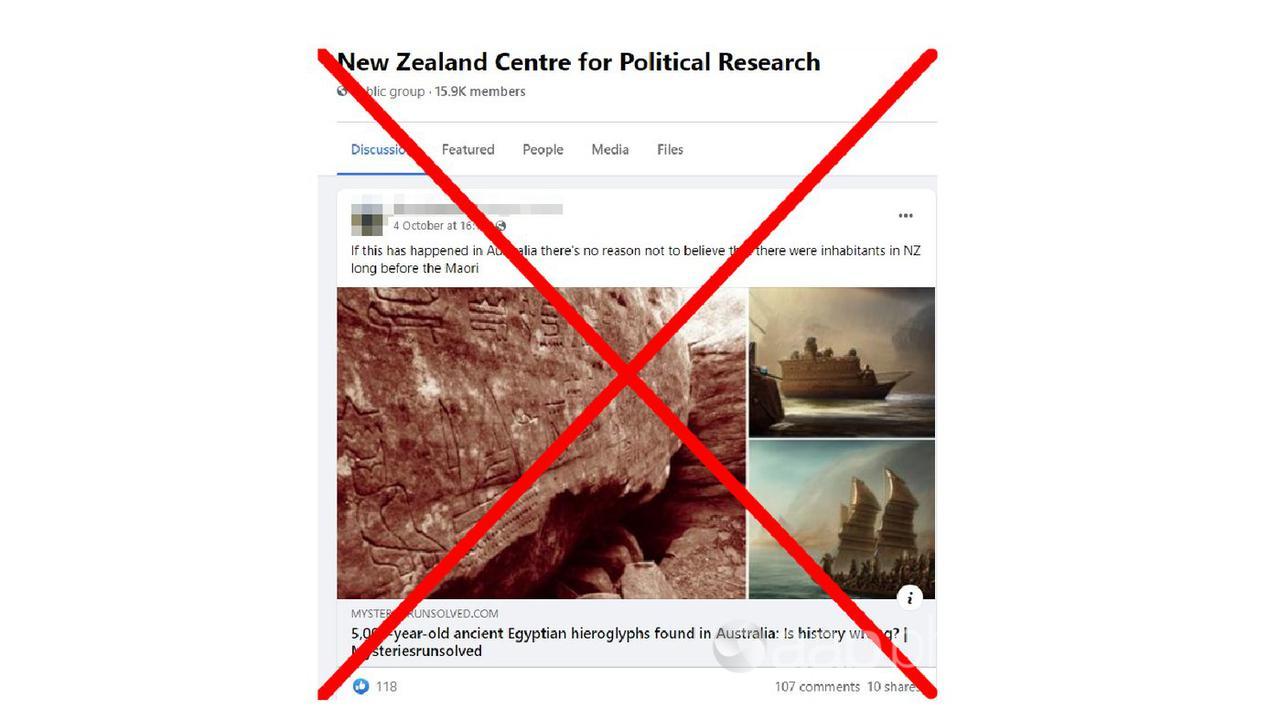This screenshot has height=720, width=1280.
Task: Click the public group globe icon
Action: pos(342,91)
